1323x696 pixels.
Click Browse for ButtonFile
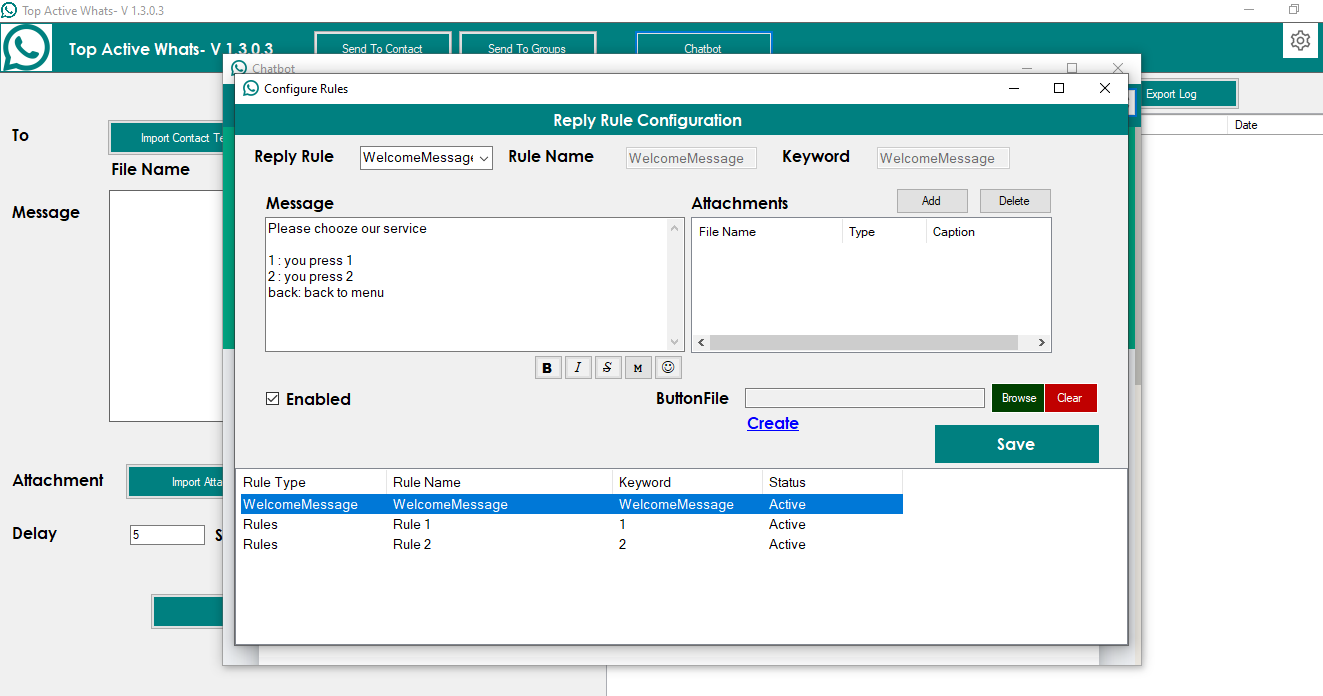click(x=1018, y=398)
